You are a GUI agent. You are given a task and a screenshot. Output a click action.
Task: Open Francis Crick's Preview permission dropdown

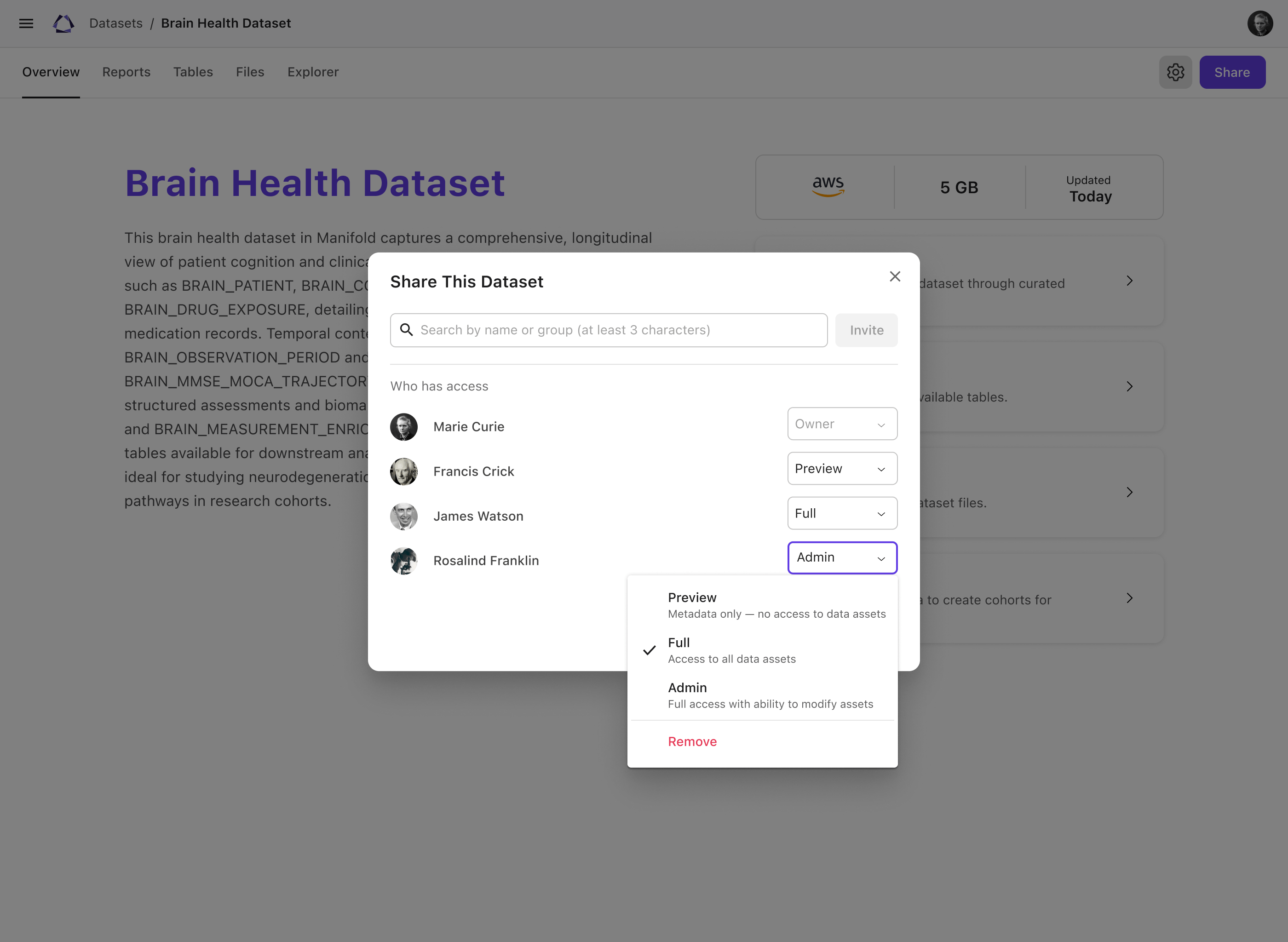pos(841,469)
